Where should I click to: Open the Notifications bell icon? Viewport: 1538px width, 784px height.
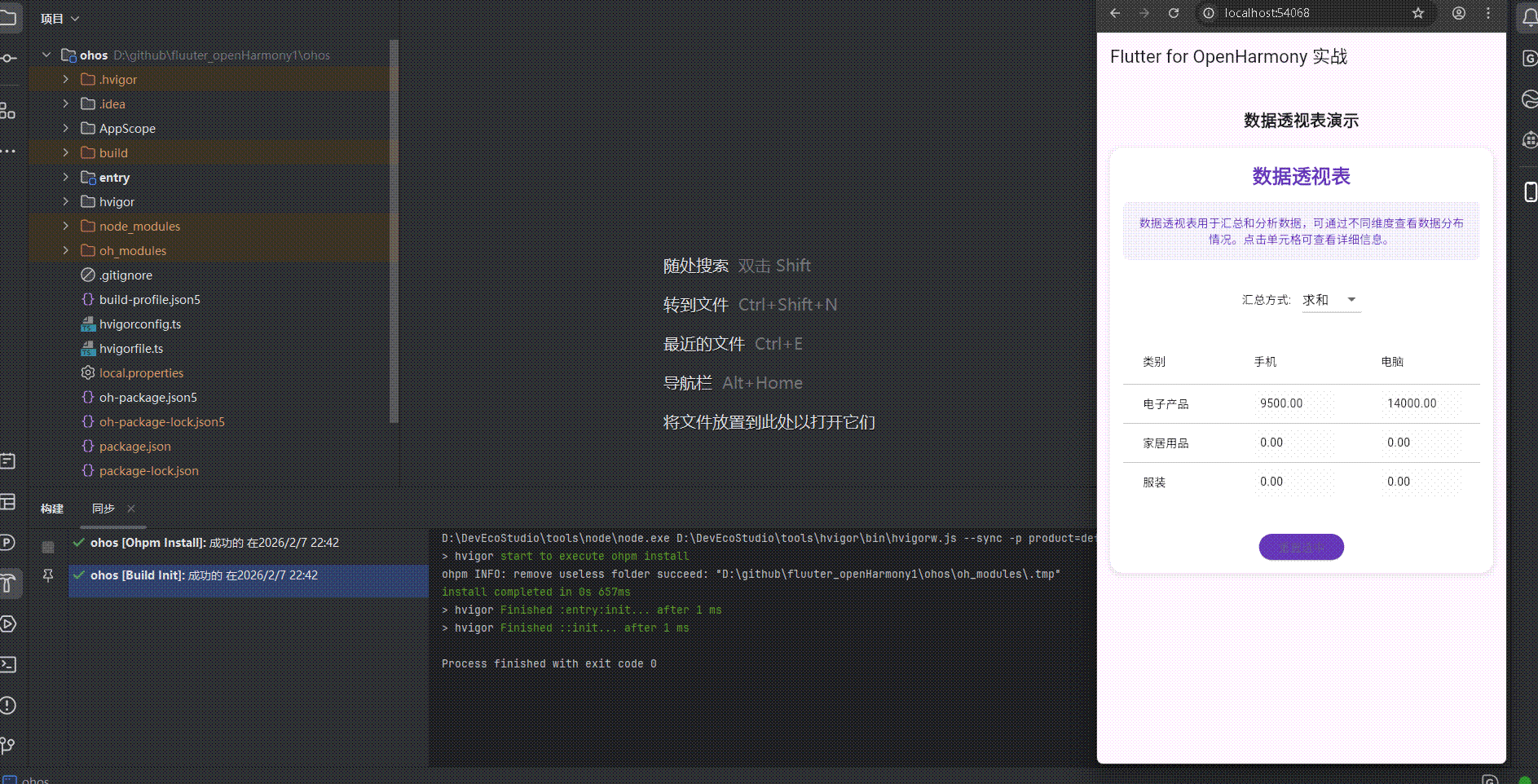coord(1530,18)
